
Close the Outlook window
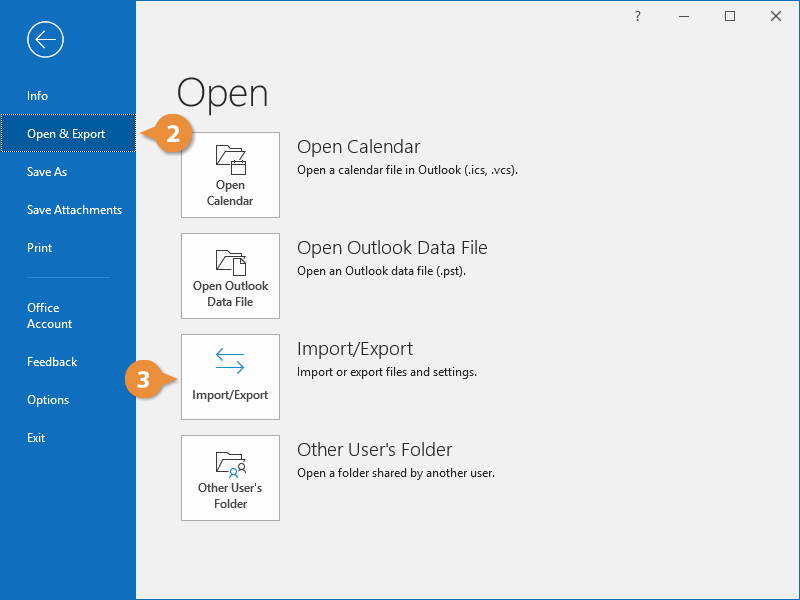(x=776, y=16)
